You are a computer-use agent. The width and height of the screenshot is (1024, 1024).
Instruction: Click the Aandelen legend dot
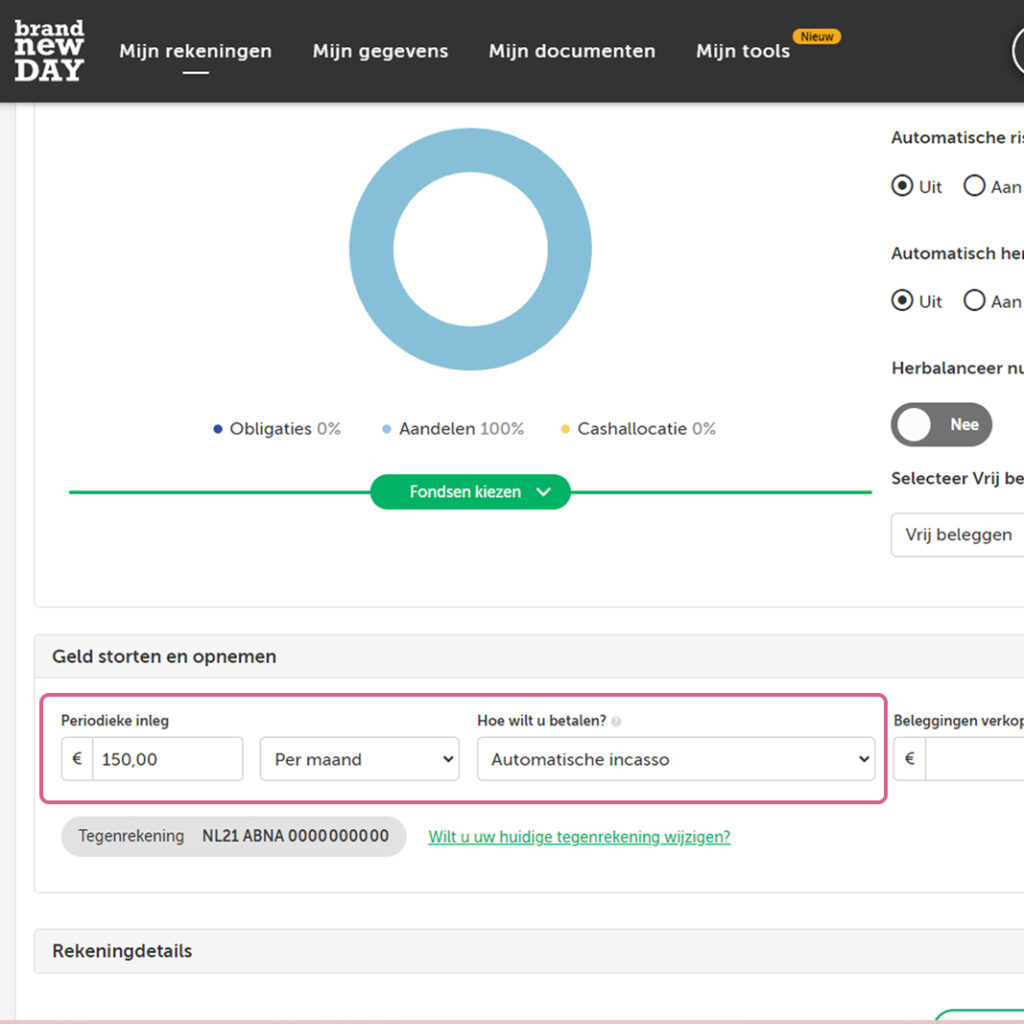pos(387,429)
